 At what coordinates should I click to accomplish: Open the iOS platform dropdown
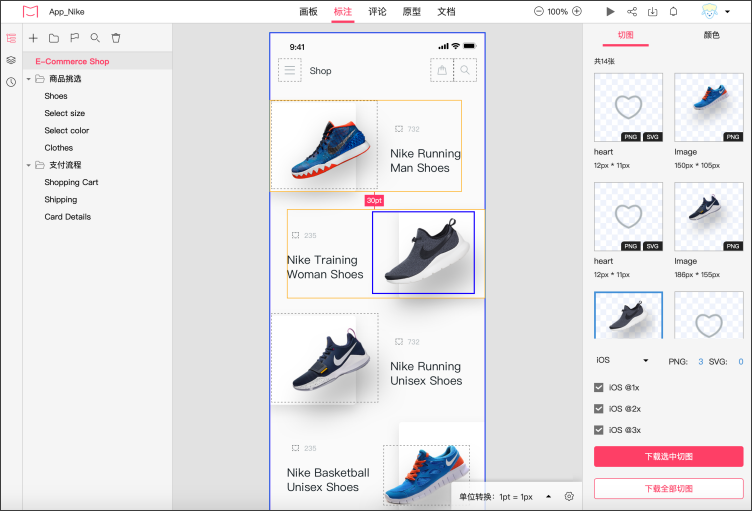622,361
